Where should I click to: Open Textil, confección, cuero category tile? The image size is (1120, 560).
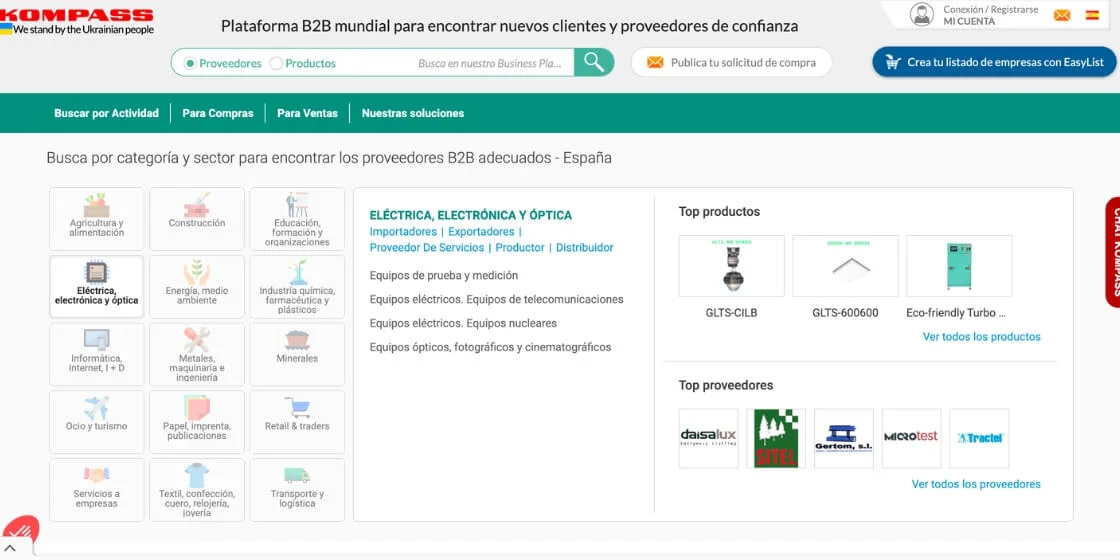(196, 489)
